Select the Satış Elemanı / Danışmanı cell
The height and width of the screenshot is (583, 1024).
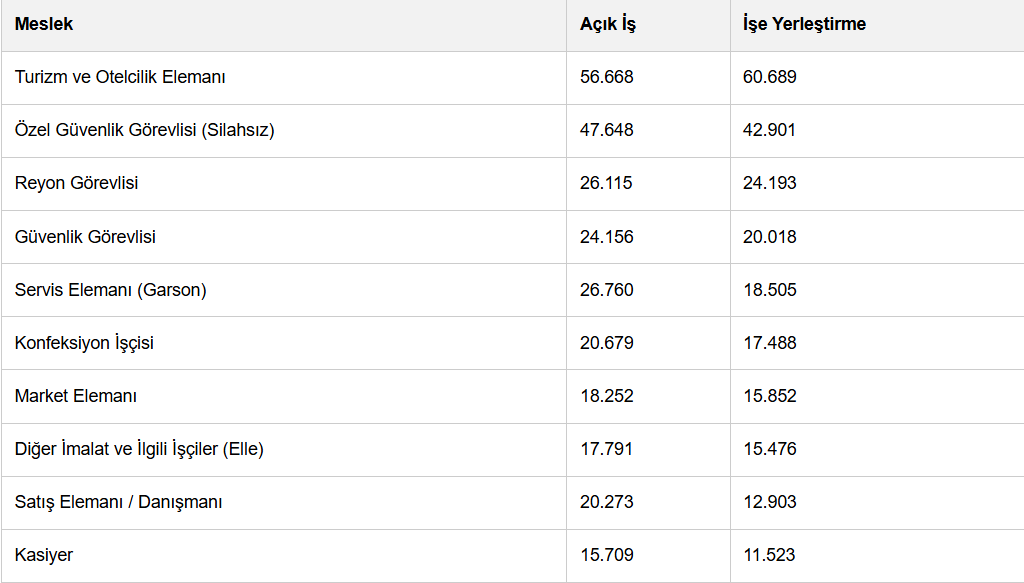point(283,502)
